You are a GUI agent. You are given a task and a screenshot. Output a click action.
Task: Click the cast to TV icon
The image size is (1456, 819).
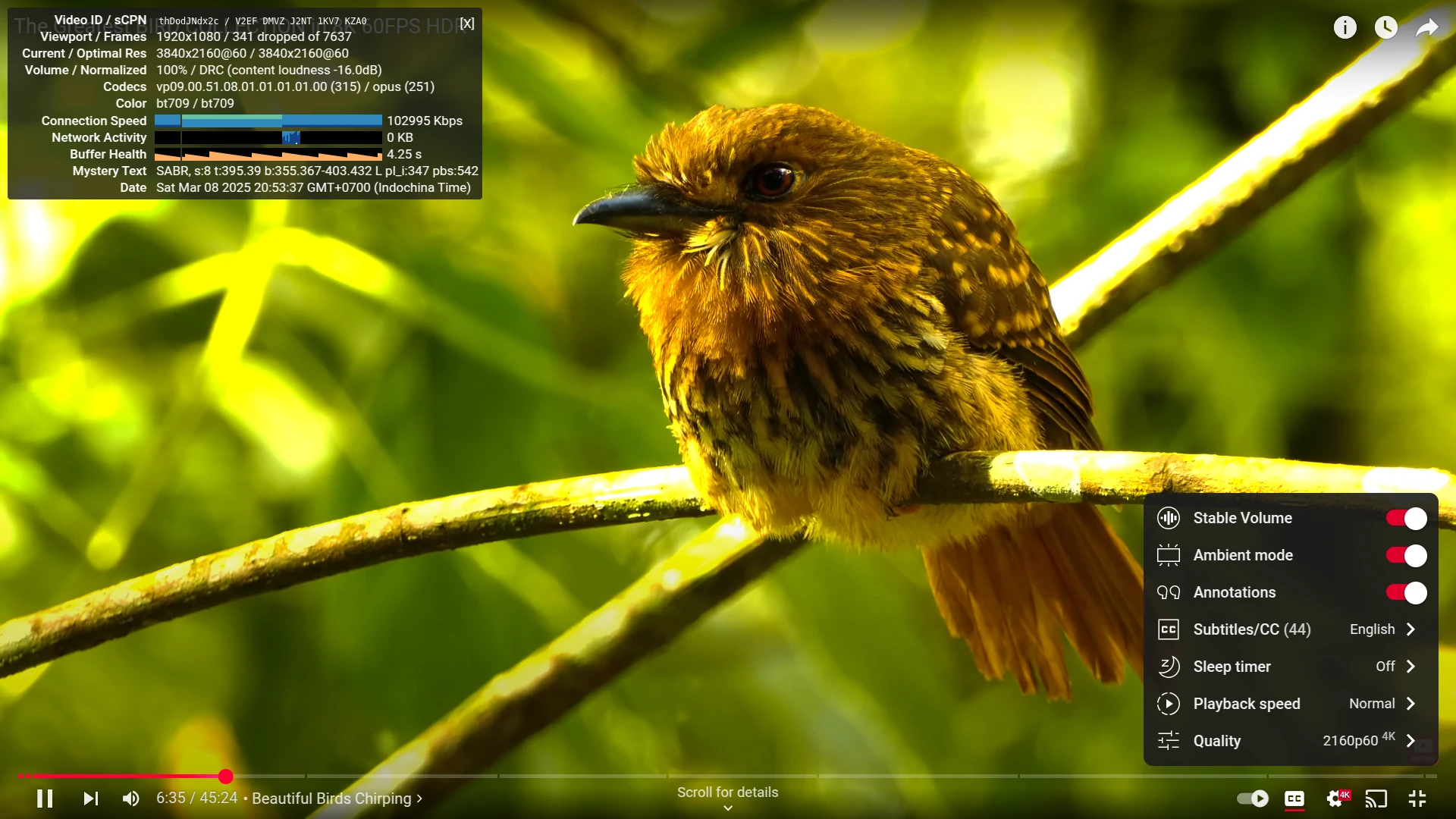coord(1376,799)
